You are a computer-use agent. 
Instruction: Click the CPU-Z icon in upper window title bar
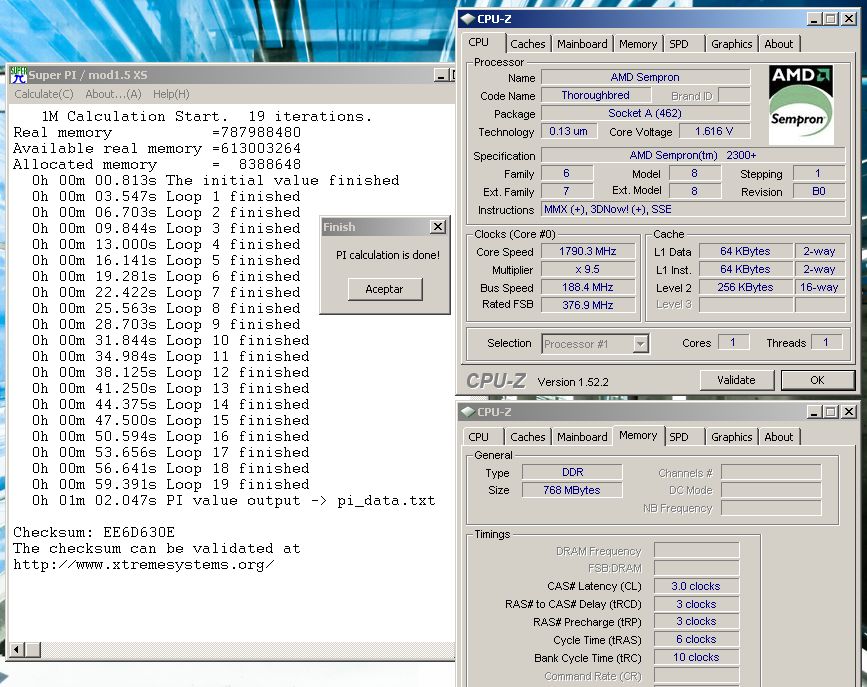coord(468,19)
